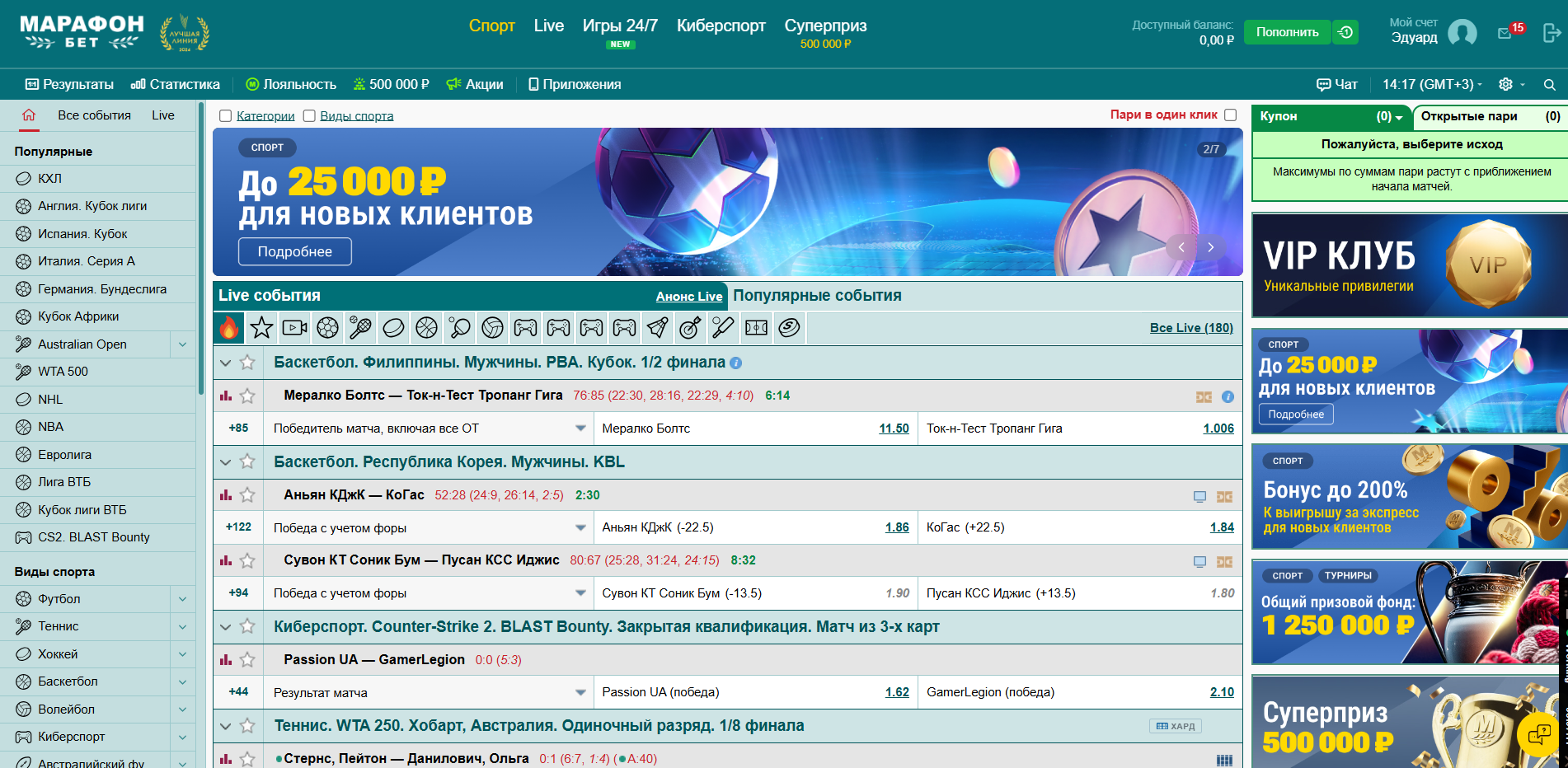Click the green Пополнить button

point(1287,32)
